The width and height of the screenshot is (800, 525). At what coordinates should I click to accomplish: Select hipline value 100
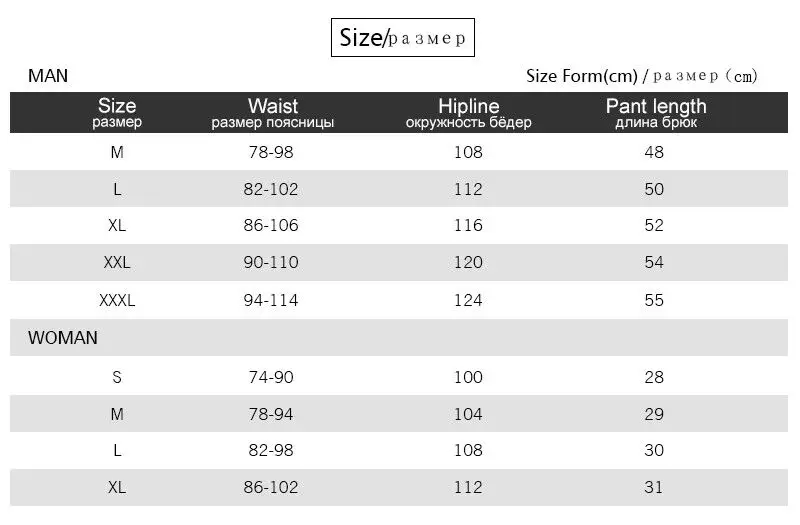pos(468,377)
